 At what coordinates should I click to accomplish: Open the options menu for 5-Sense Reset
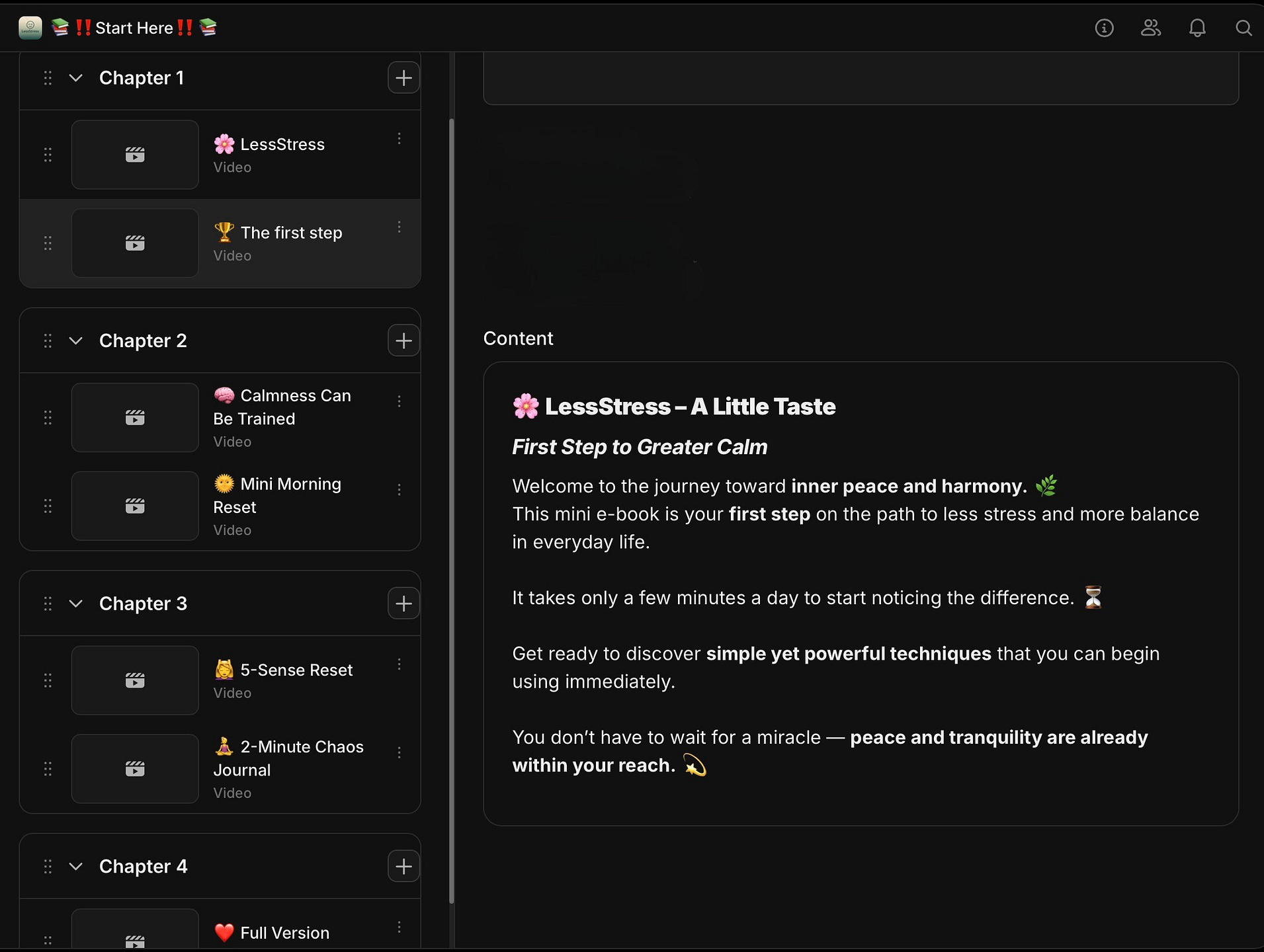399,664
